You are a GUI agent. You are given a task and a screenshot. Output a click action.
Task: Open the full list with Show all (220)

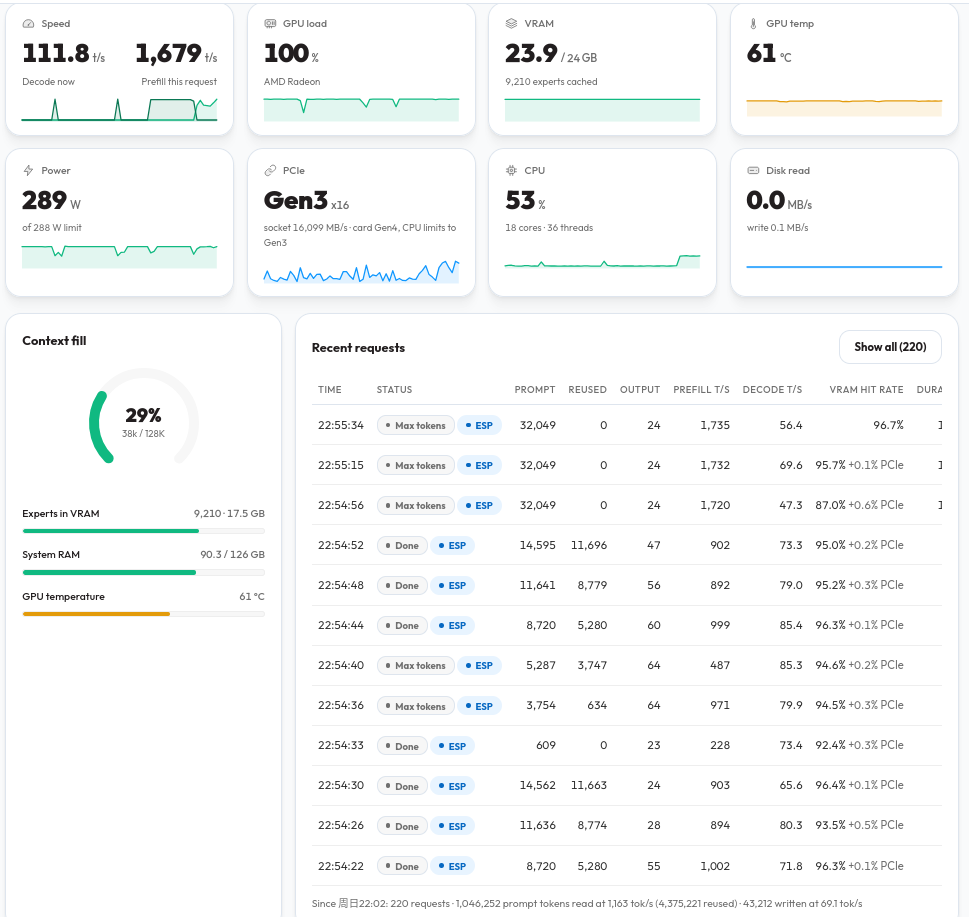[890, 347]
